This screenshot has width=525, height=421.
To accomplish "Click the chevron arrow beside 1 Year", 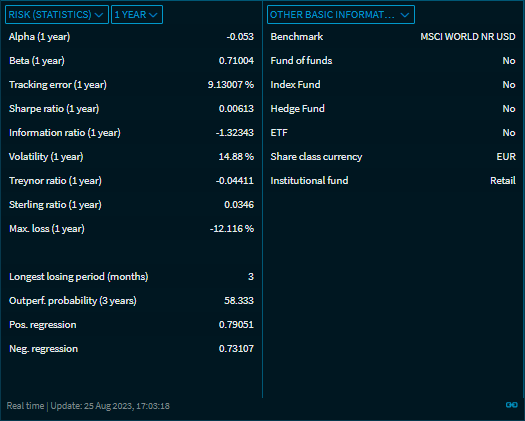I will click(153, 15).
